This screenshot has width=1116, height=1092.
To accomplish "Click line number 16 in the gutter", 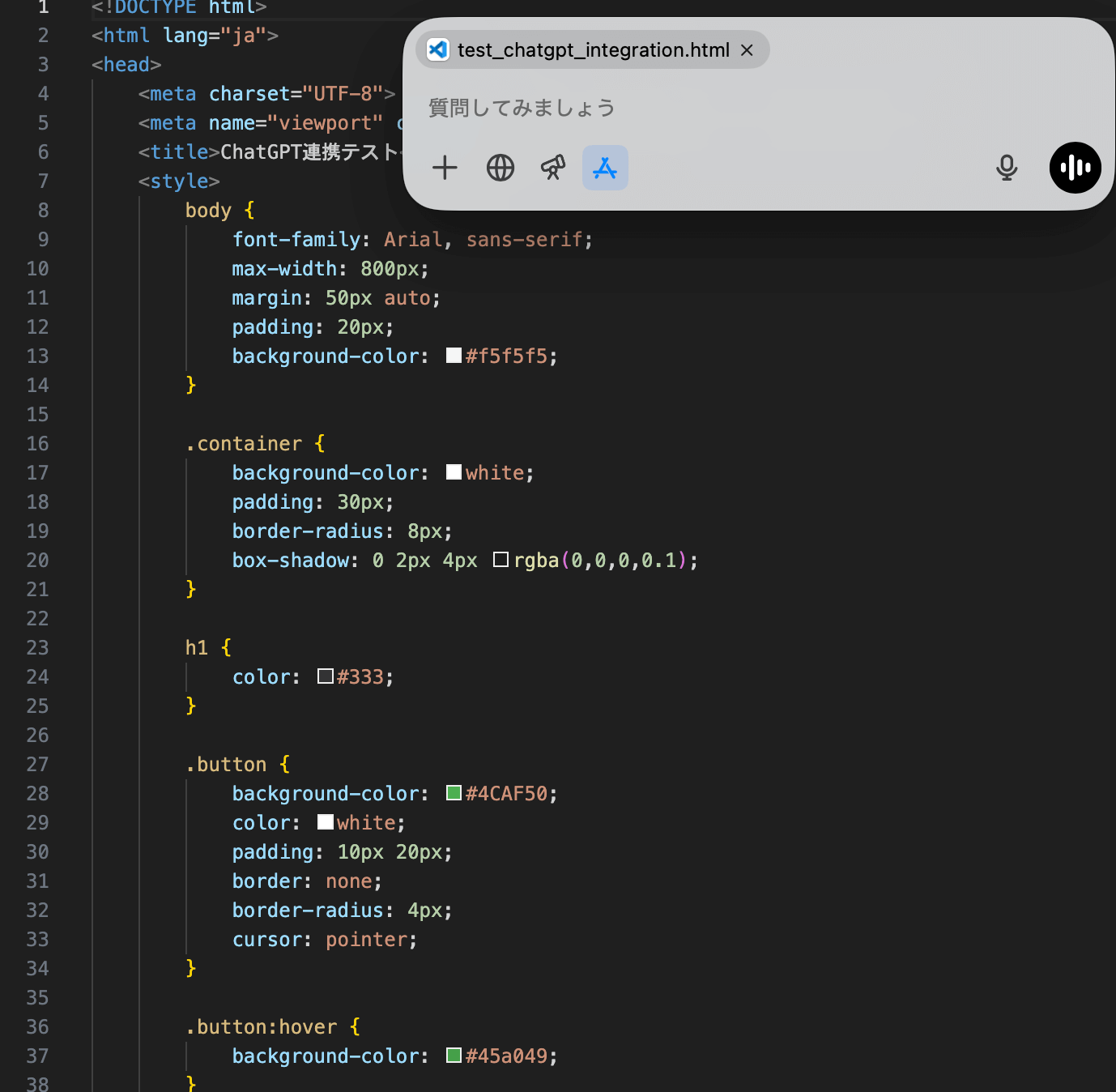I will [x=38, y=444].
